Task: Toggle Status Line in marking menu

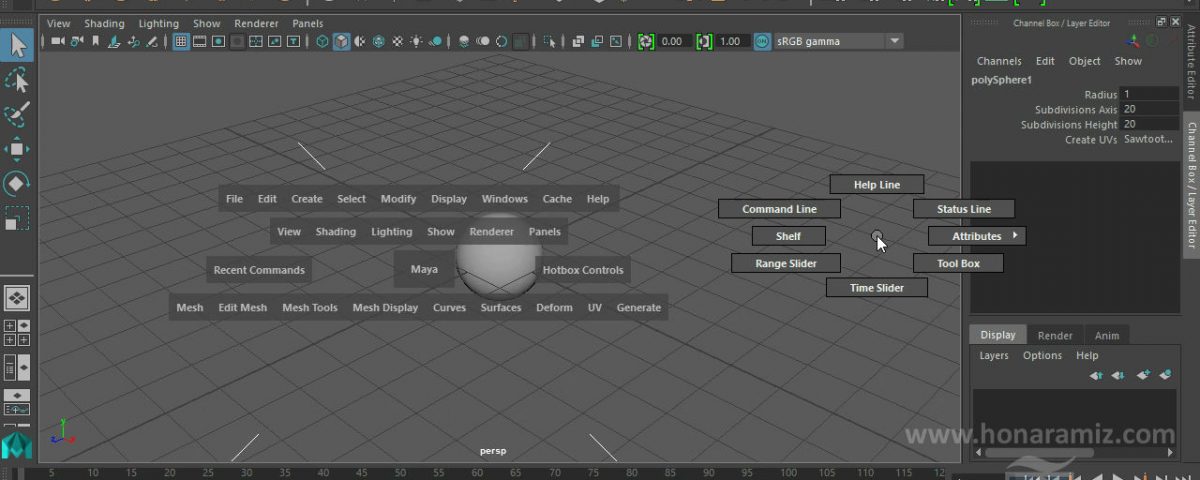Action: [964, 209]
